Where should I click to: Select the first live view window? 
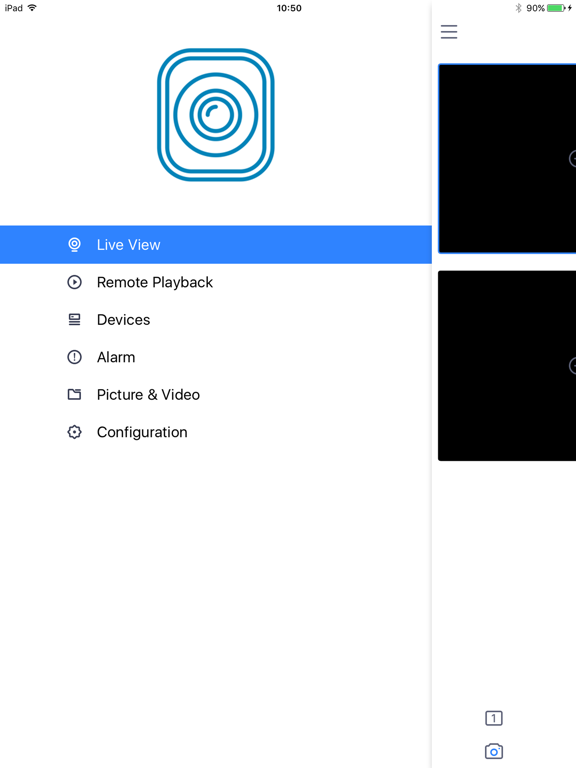(507, 158)
